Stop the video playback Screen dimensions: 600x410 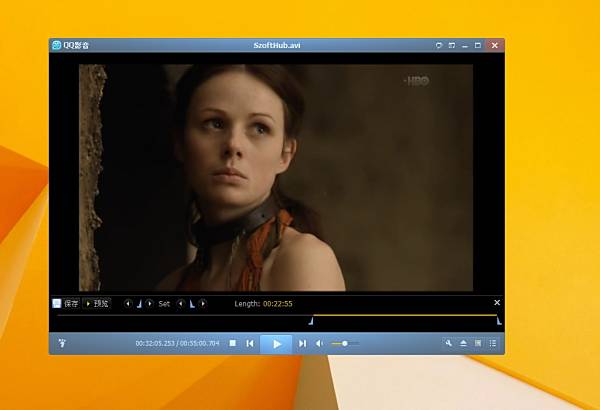(x=232, y=343)
